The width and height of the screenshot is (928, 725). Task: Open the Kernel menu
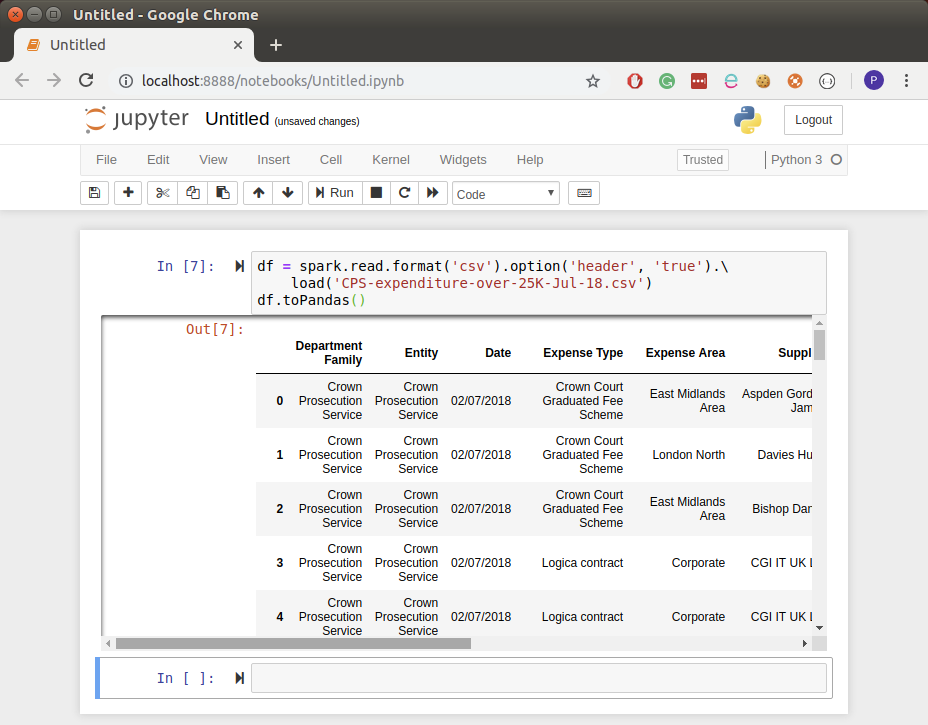pyautogui.click(x=390, y=159)
